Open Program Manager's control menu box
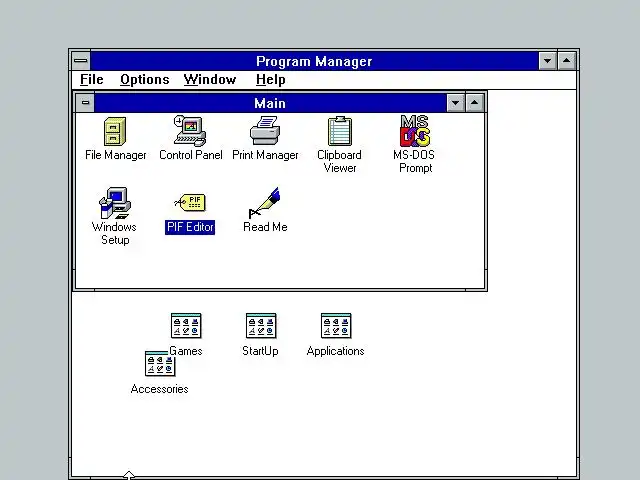This screenshot has width=640, height=480. [x=81, y=61]
